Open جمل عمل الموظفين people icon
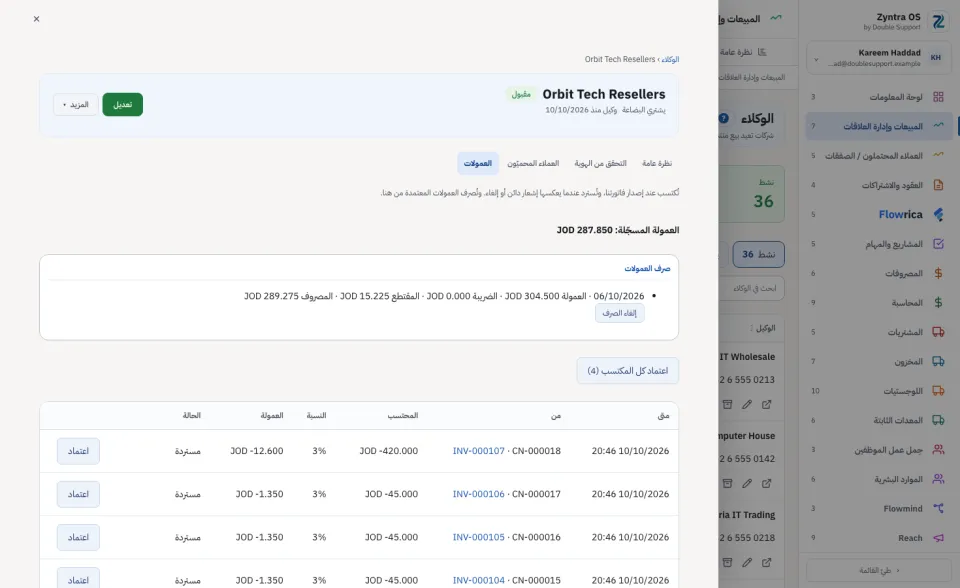The height and width of the screenshot is (588, 960). (x=938, y=450)
